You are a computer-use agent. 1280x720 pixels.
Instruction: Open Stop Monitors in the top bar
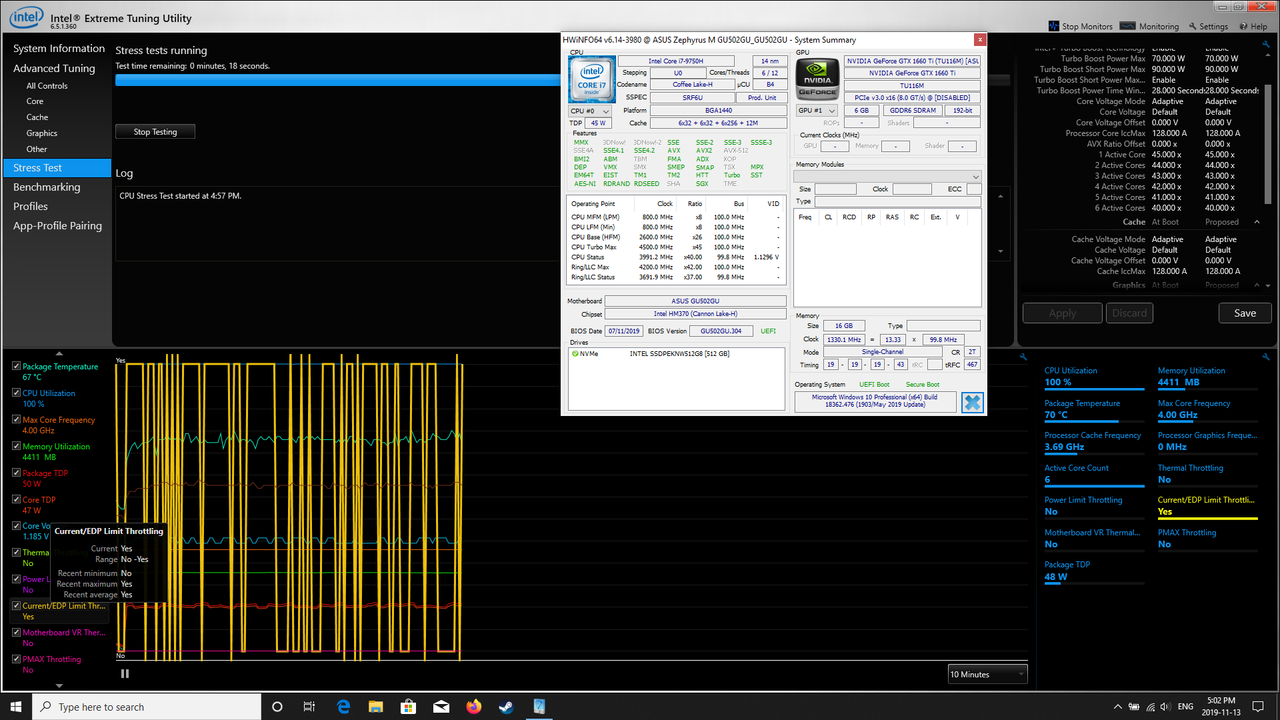click(1079, 26)
